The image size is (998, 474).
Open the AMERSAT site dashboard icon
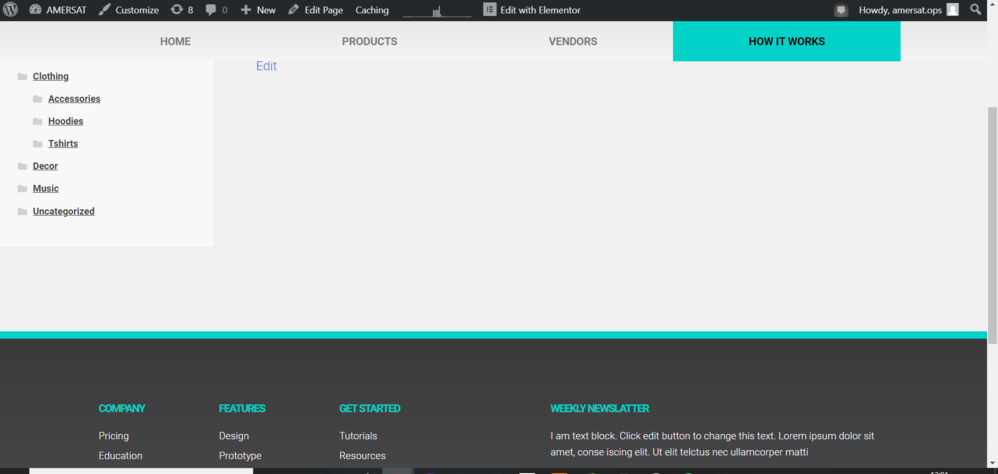click(x=35, y=10)
